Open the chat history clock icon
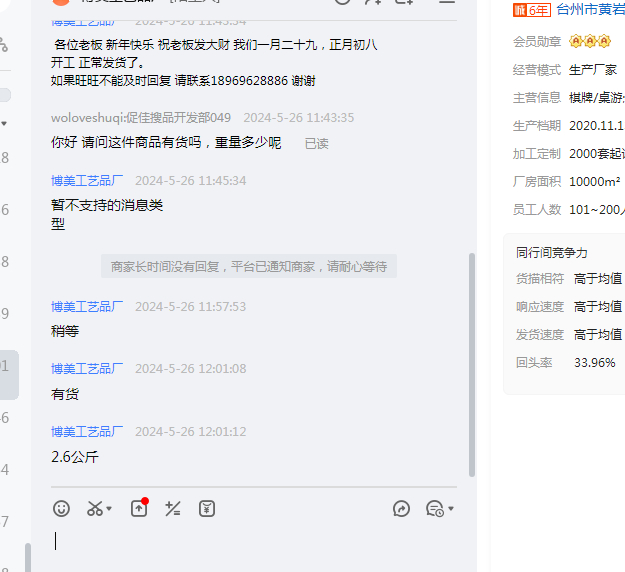625x572 pixels. (x=434, y=509)
